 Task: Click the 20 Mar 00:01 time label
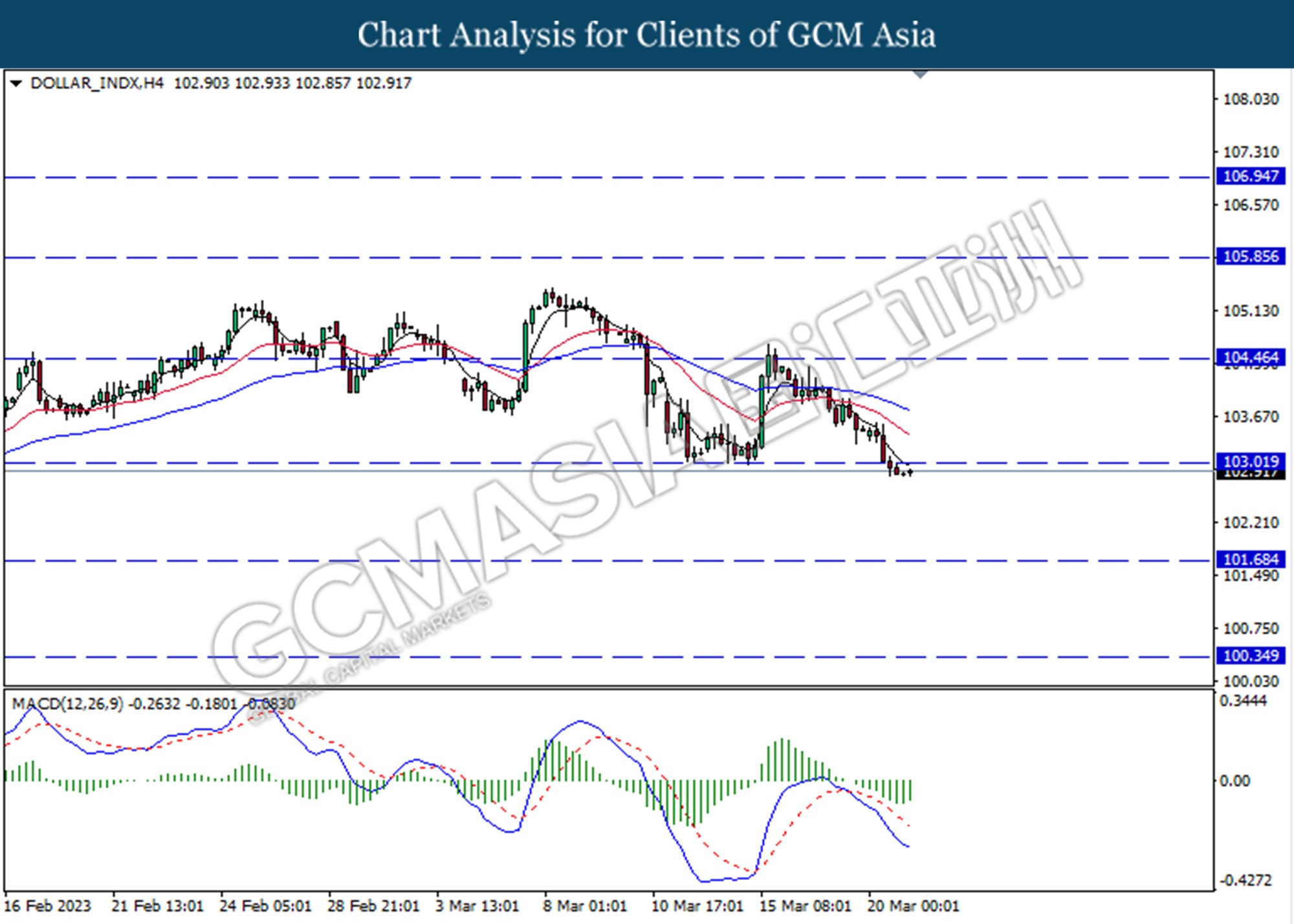pos(913,906)
